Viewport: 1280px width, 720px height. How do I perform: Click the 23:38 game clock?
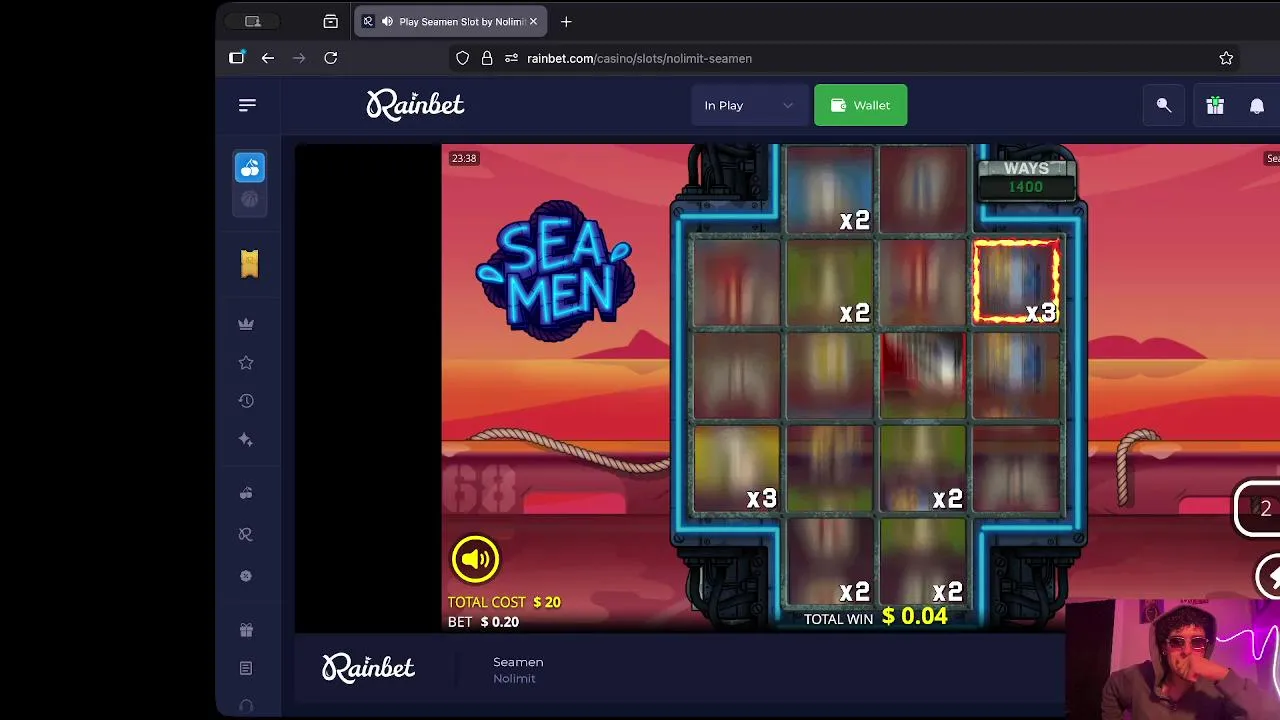(464, 158)
